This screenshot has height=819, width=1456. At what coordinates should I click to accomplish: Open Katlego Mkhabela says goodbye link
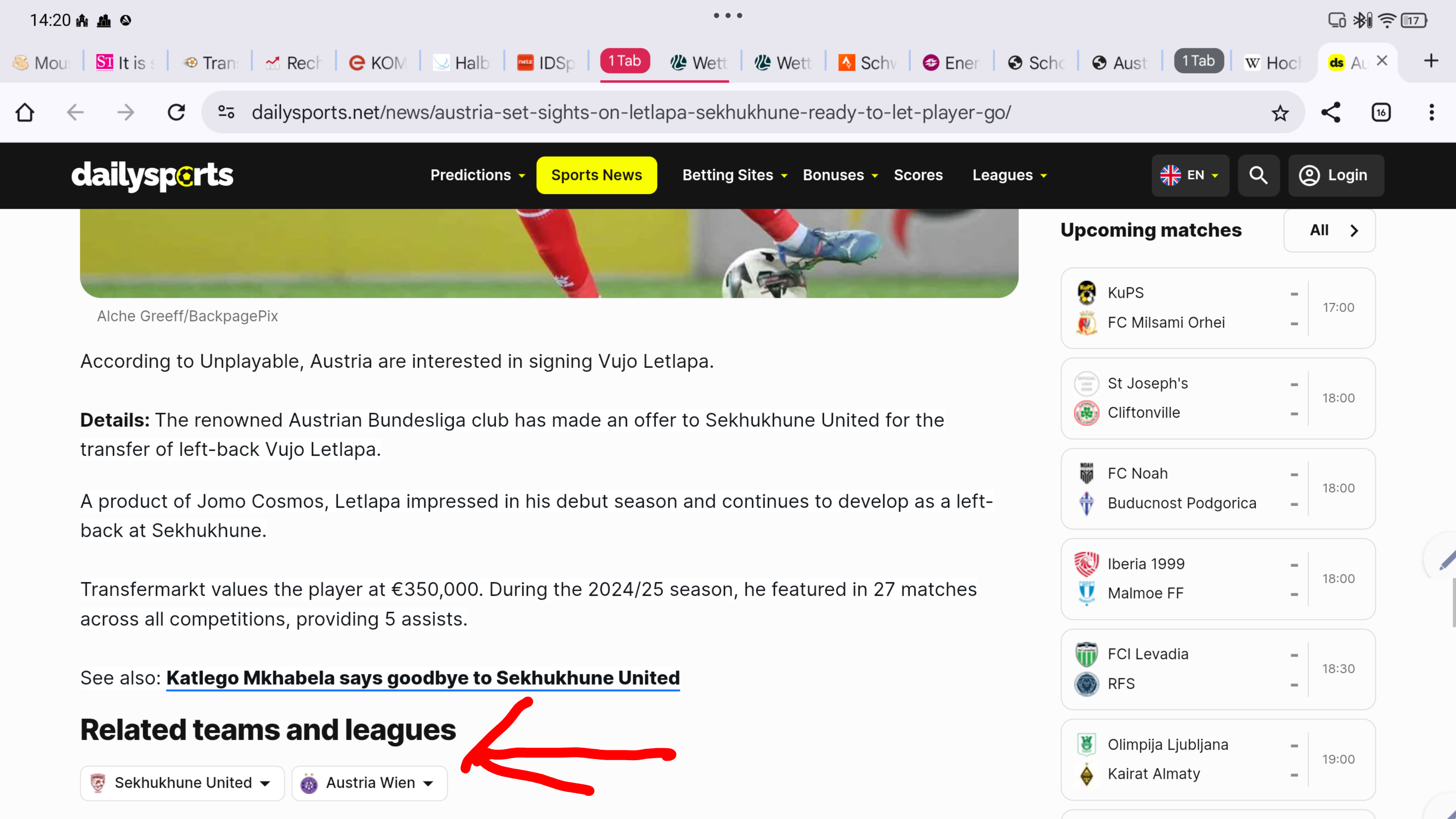tap(423, 678)
